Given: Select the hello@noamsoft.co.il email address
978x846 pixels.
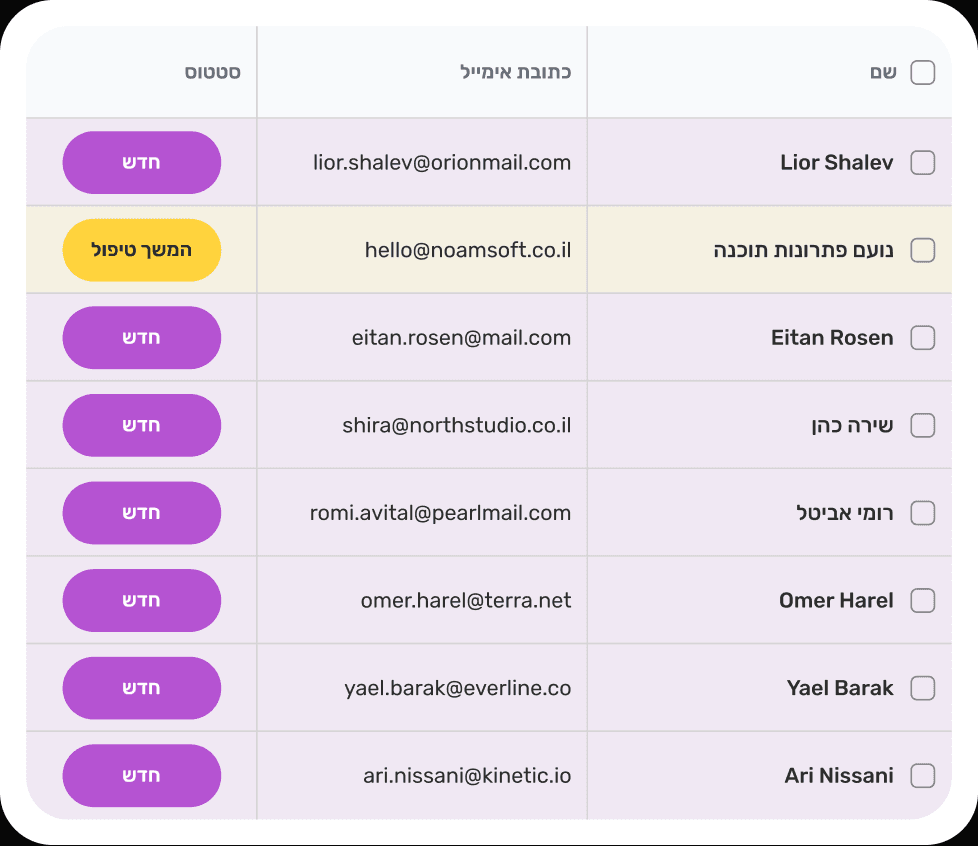Looking at the screenshot, I should (x=468, y=250).
